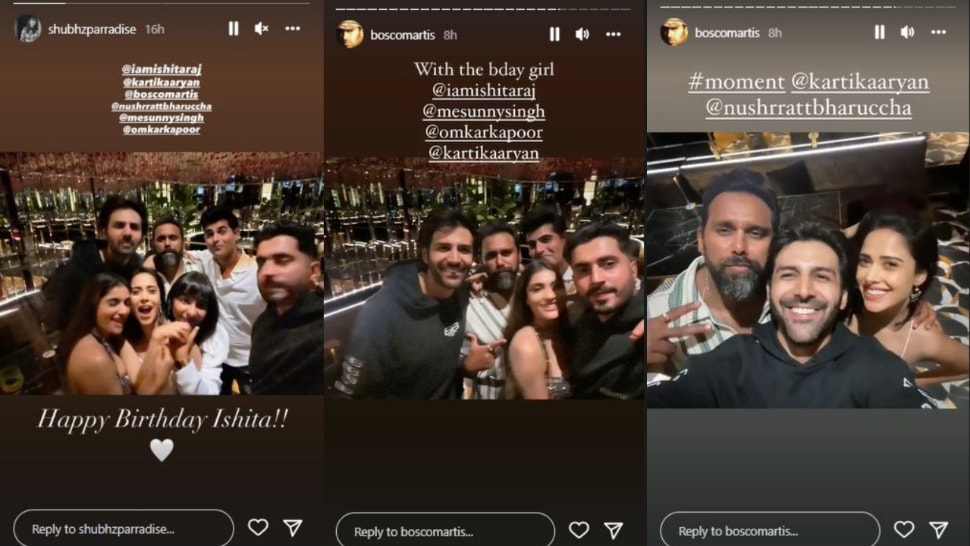Open three-dot menu on #moment story
Viewport: 970px width, 546px height.
coord(938,32)
